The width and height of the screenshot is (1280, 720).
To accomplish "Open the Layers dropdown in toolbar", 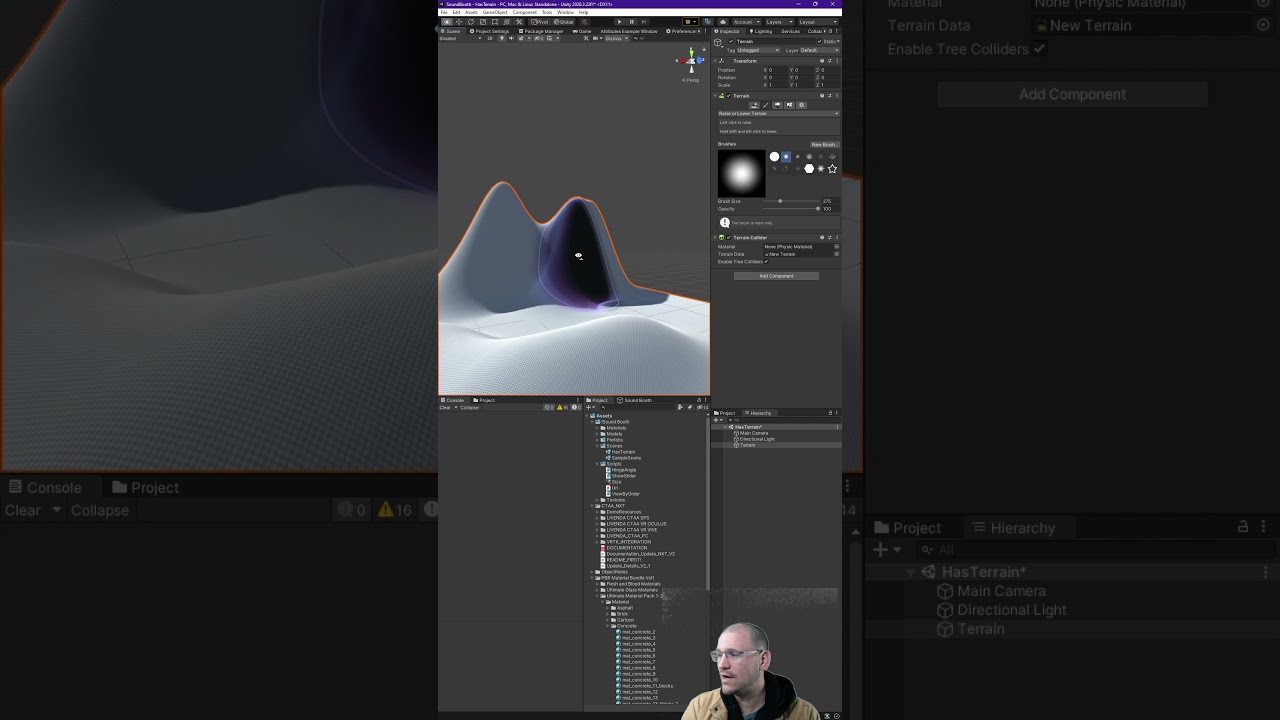I will pyautogui.click(x=780, y=22).
